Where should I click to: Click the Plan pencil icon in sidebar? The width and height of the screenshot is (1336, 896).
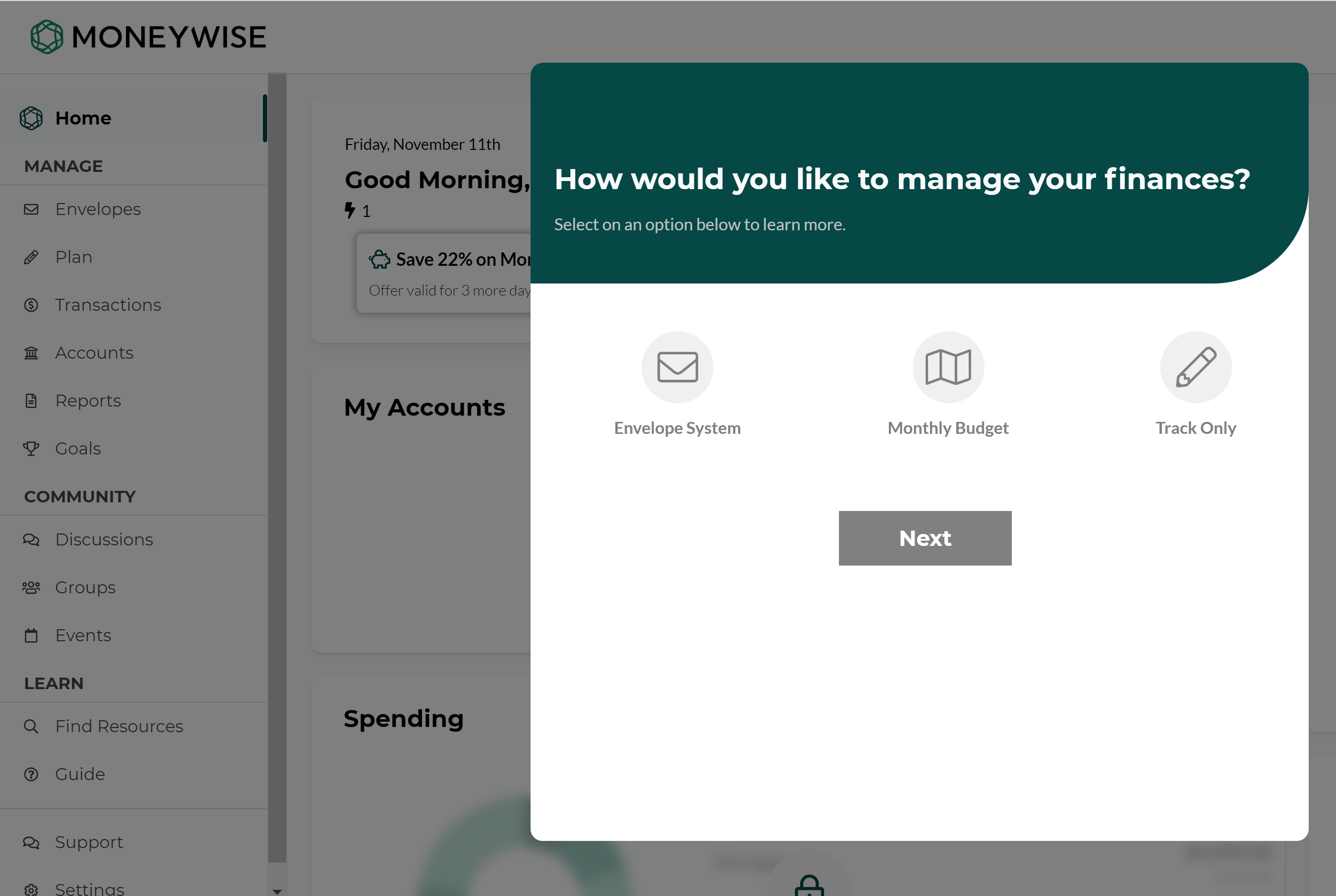pyautogui.click(x=31, y=257)
